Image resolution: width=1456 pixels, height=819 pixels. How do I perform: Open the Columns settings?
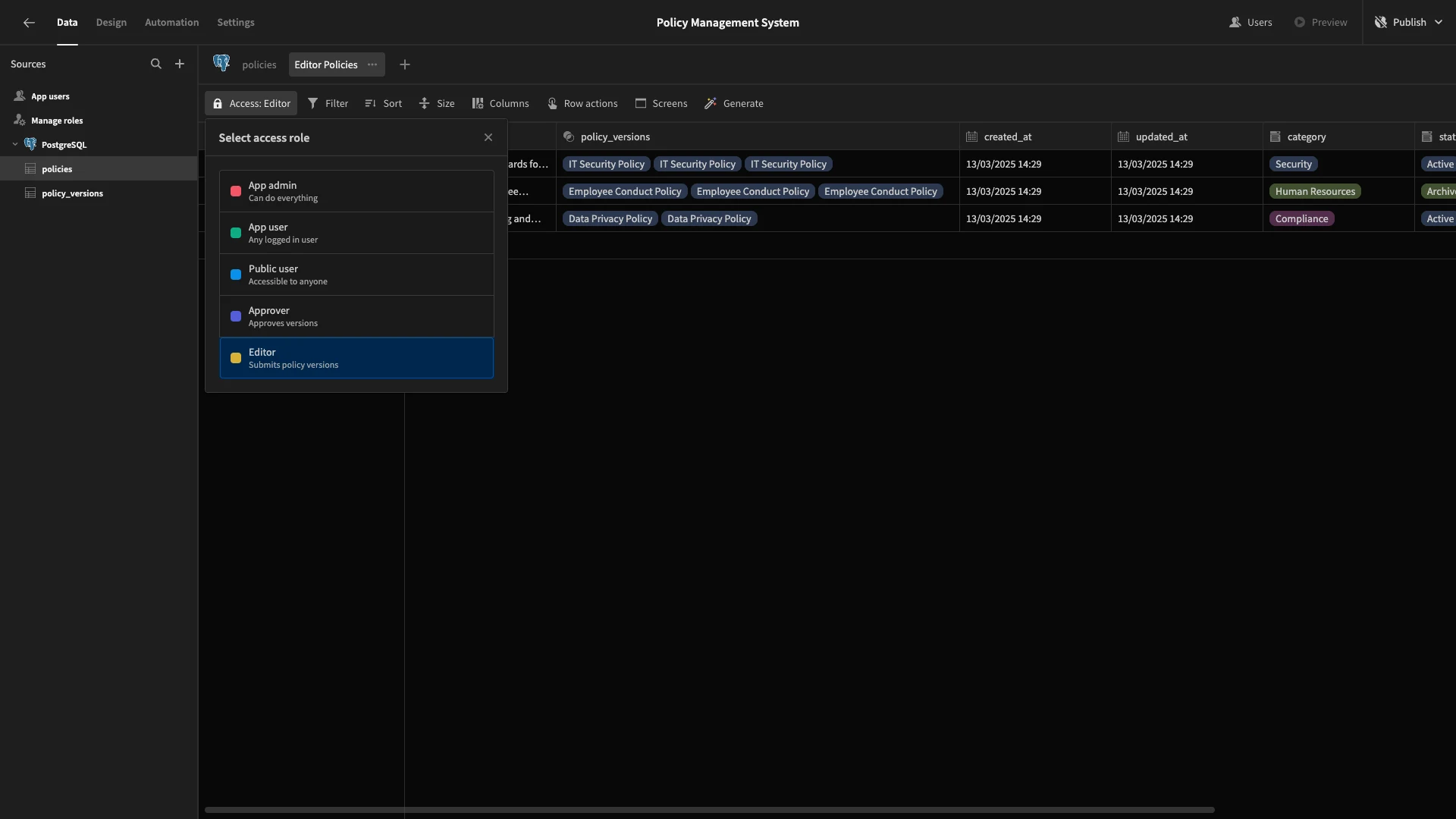[500, 104]
